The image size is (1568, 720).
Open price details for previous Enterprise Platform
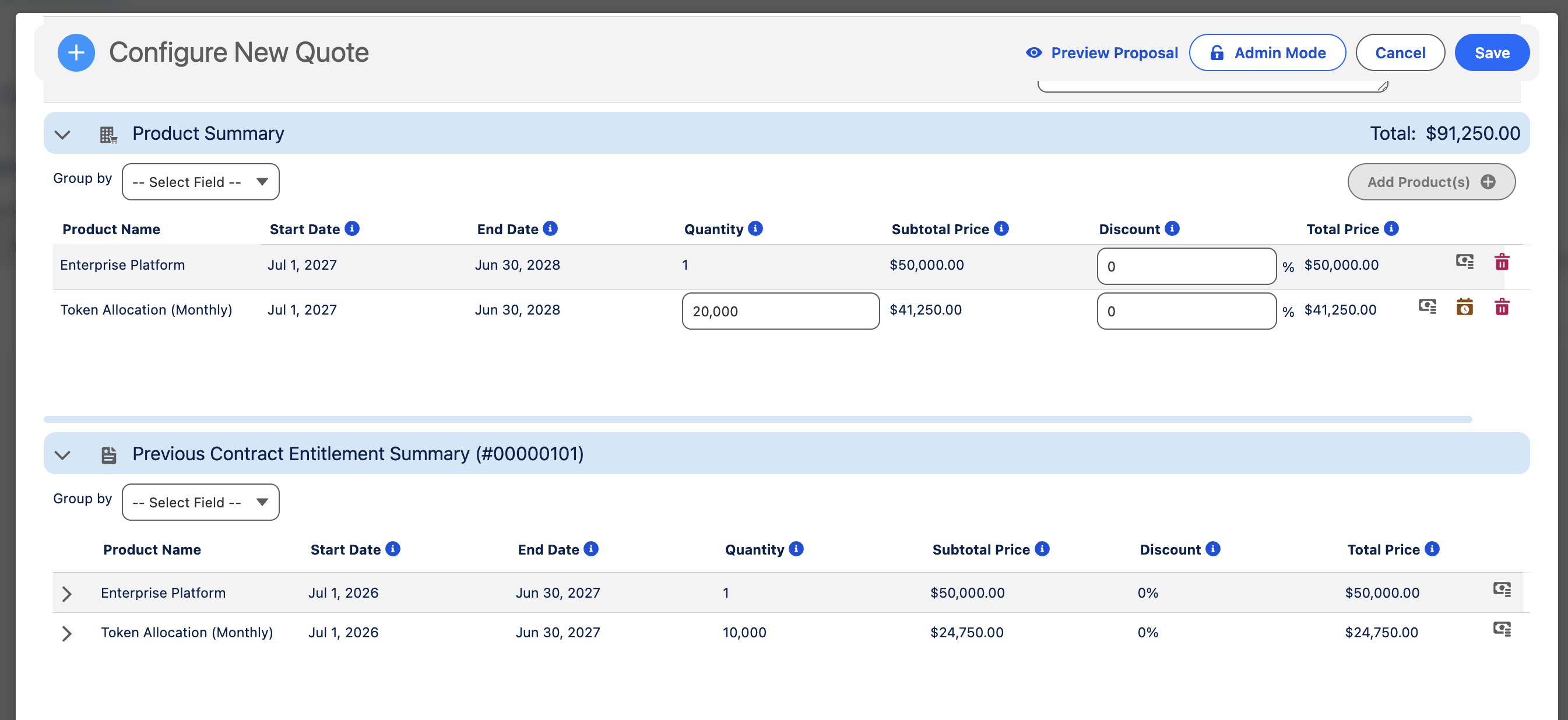tap(1502, 590)
